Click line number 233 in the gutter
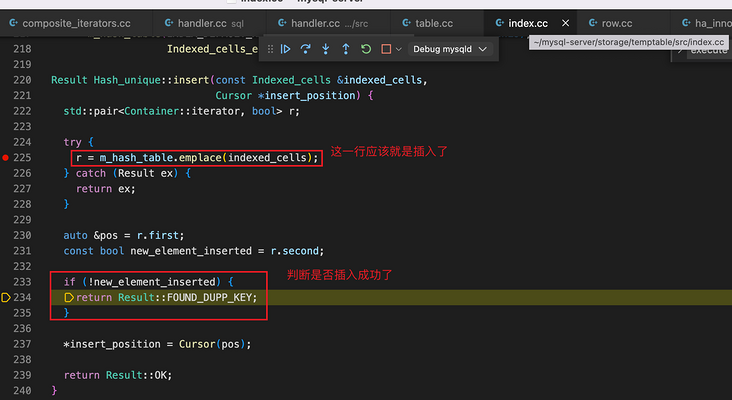This screenshot has height=400, width=732. coord(22,282)
